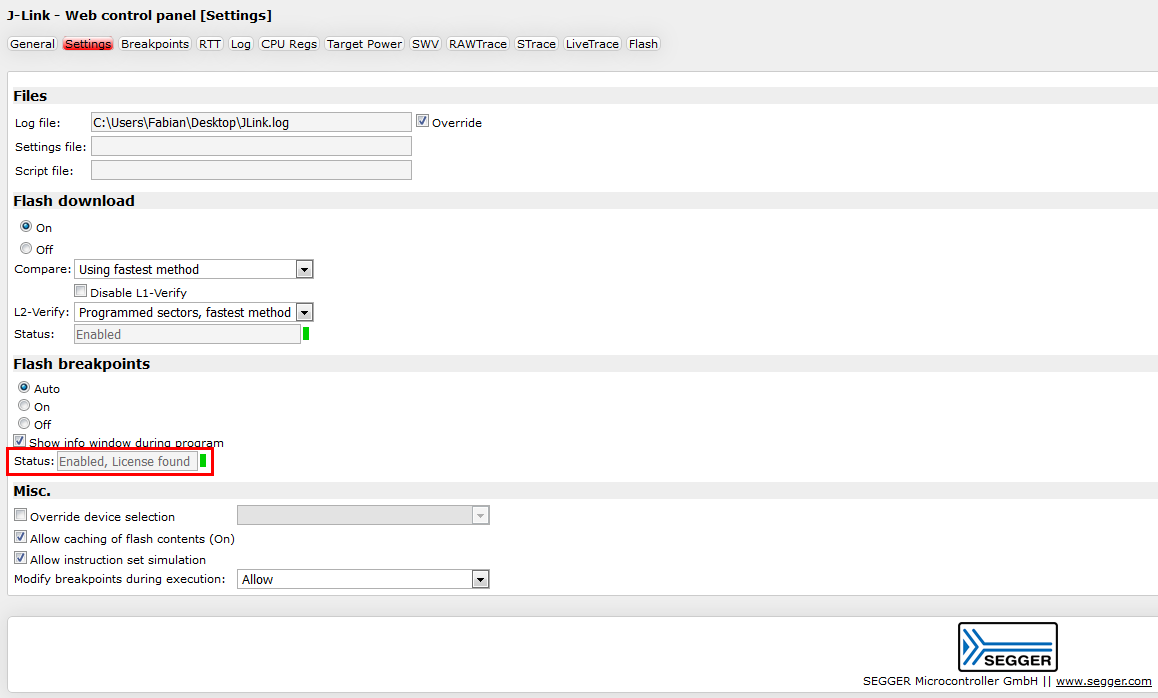This screenshot has width=1158, height=698.
Task: Select Flash breakpoints Off radio button
Action: pos(24,423)
